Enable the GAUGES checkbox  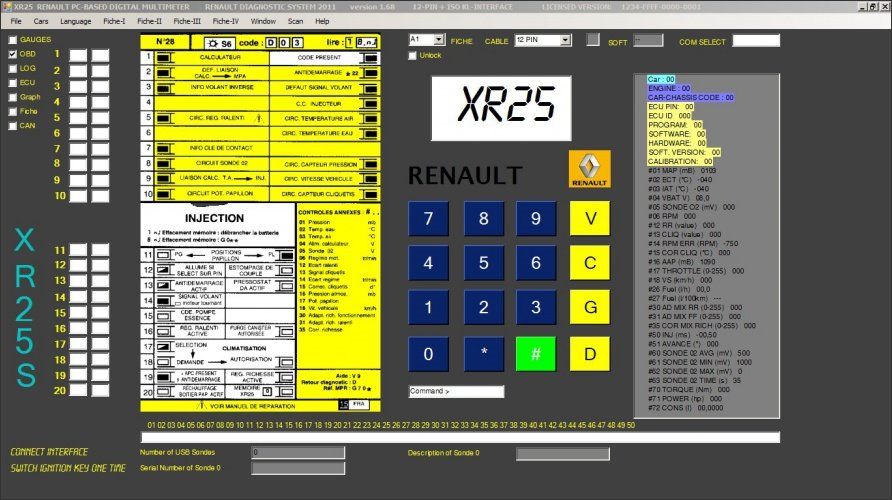click(x=13, y=40)
